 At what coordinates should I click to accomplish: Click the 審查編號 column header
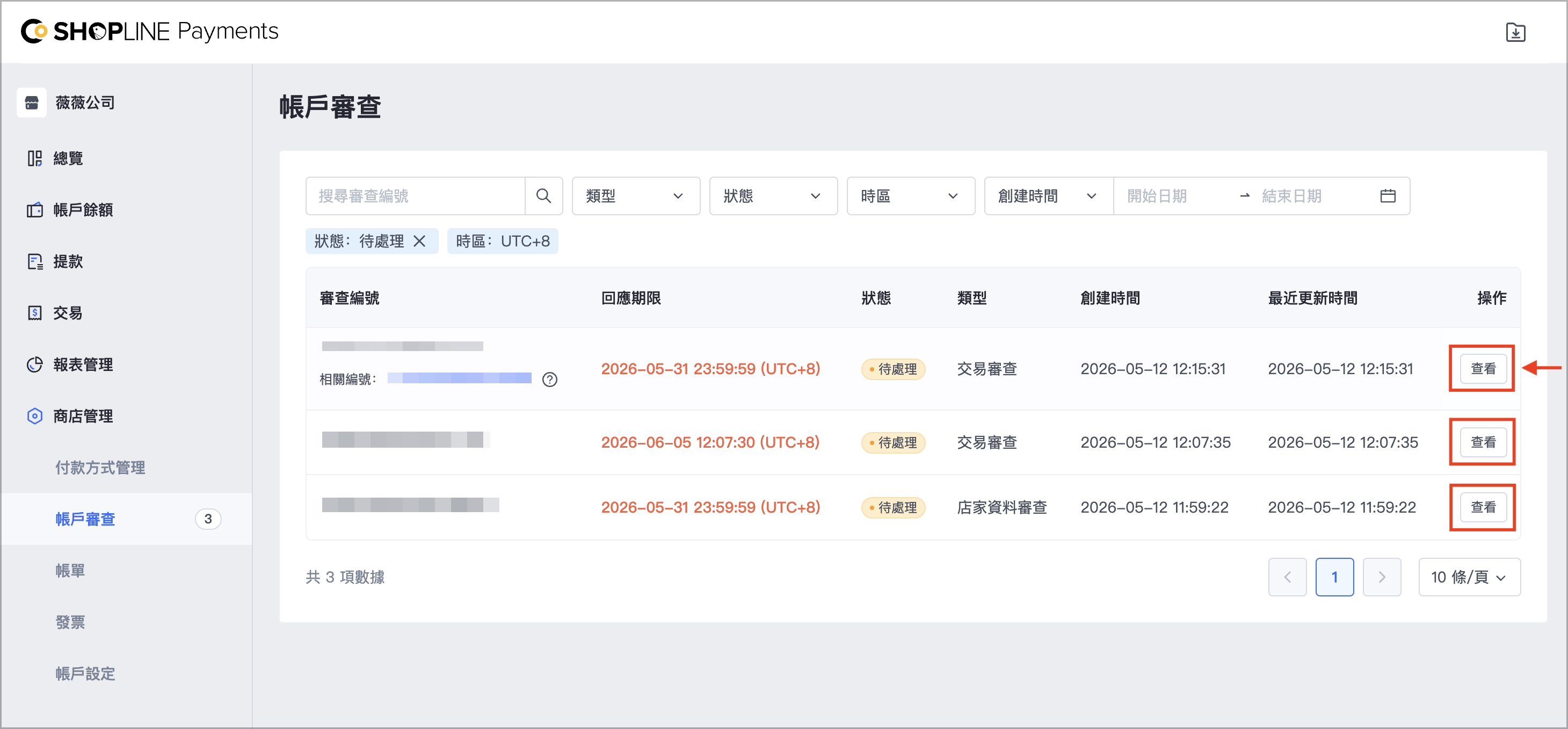pos(350,298)
